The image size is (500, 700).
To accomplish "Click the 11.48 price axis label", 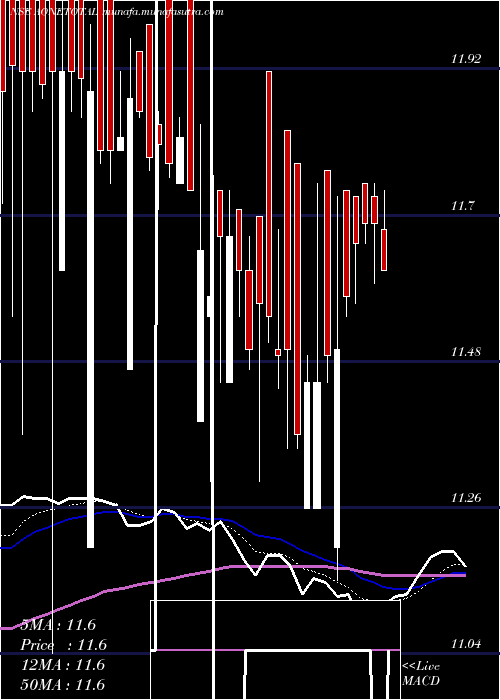I will pos(466,351).
